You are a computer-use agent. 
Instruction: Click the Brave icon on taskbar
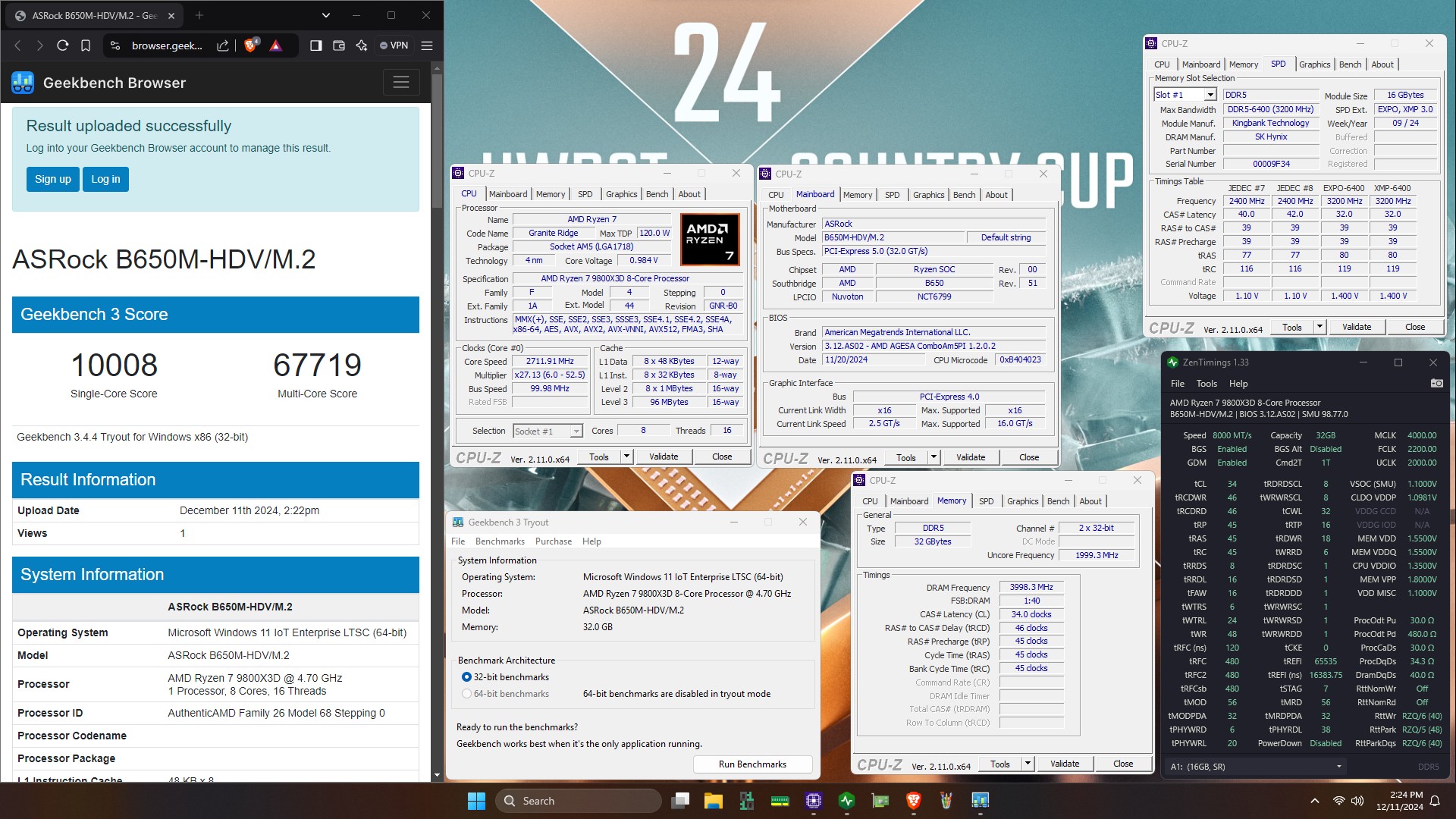914,801
